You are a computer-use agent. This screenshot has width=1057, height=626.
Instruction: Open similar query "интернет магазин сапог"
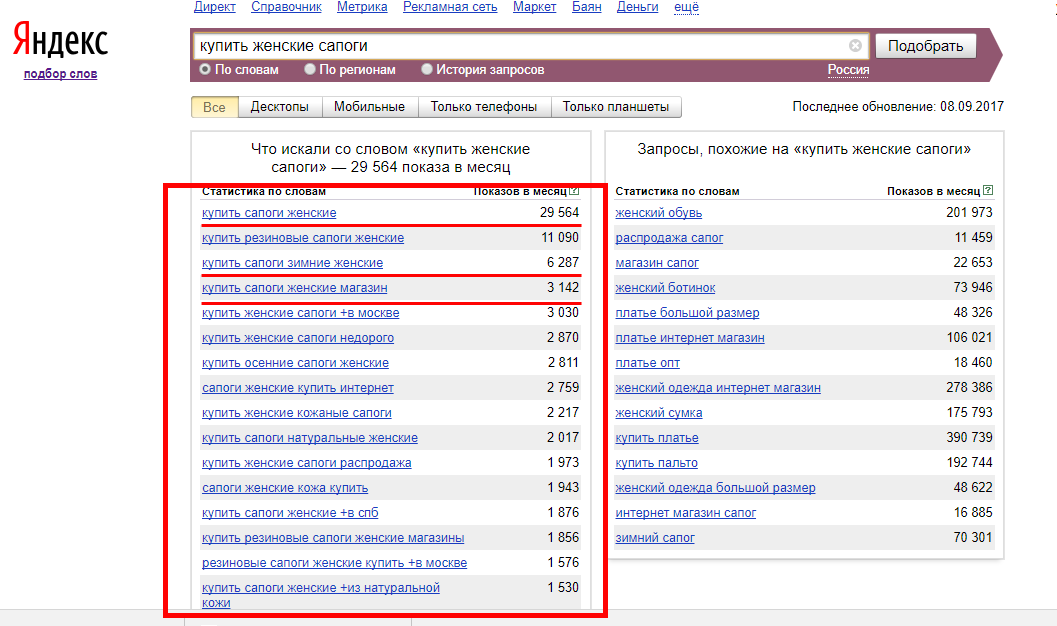(686, 513)
